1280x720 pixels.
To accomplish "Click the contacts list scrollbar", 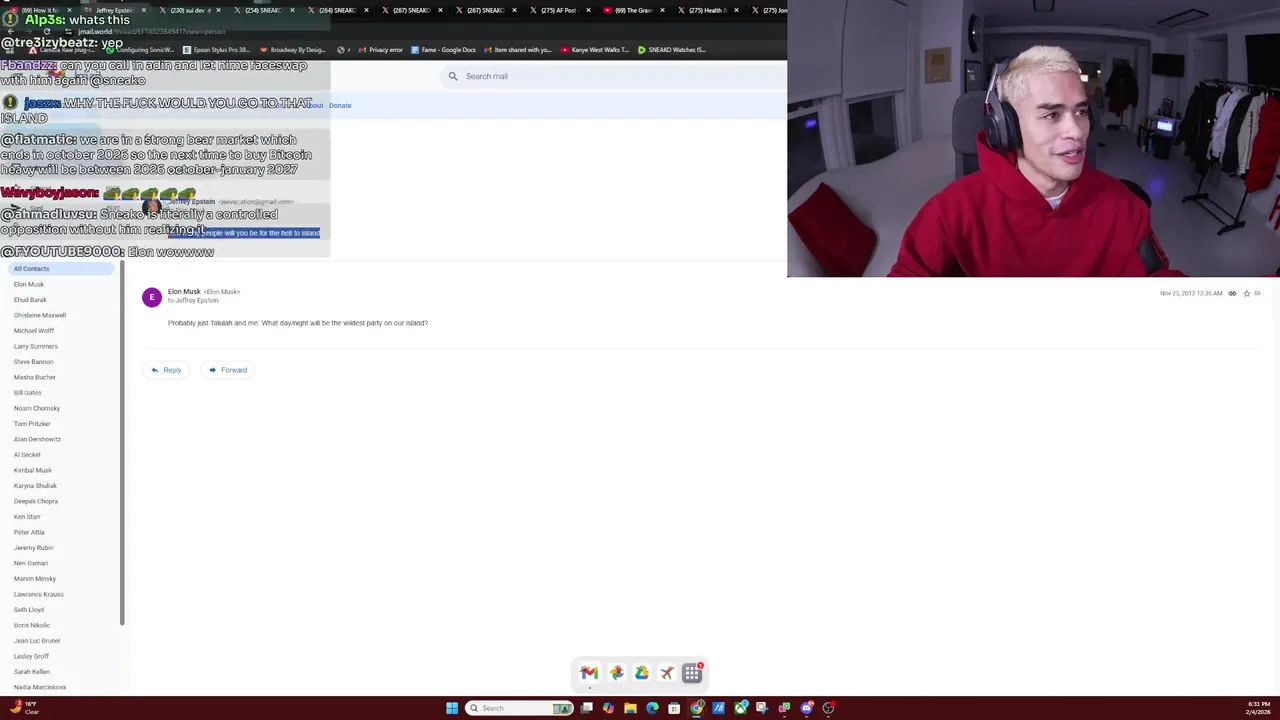I will click(122, 445).
